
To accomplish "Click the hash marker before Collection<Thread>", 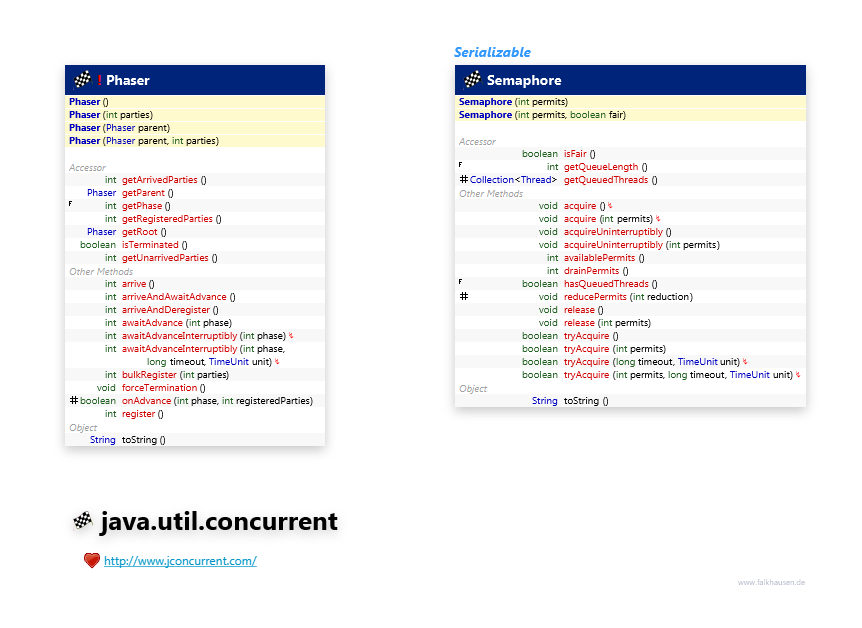I will pos(463,180).
